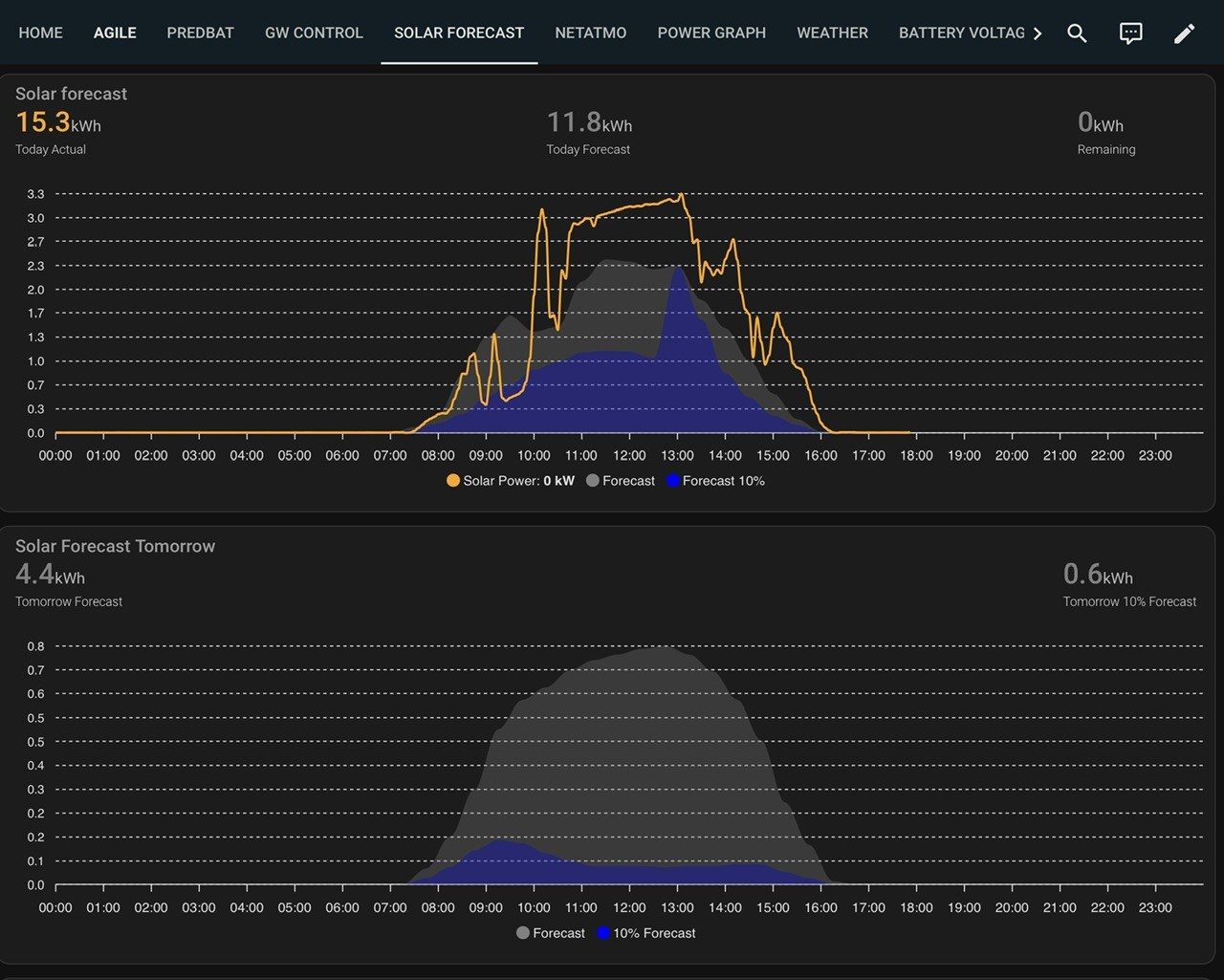Select the GW CONTROL tab
Viewport: 1224px width, 980px height.
click(x=314, y=33)
